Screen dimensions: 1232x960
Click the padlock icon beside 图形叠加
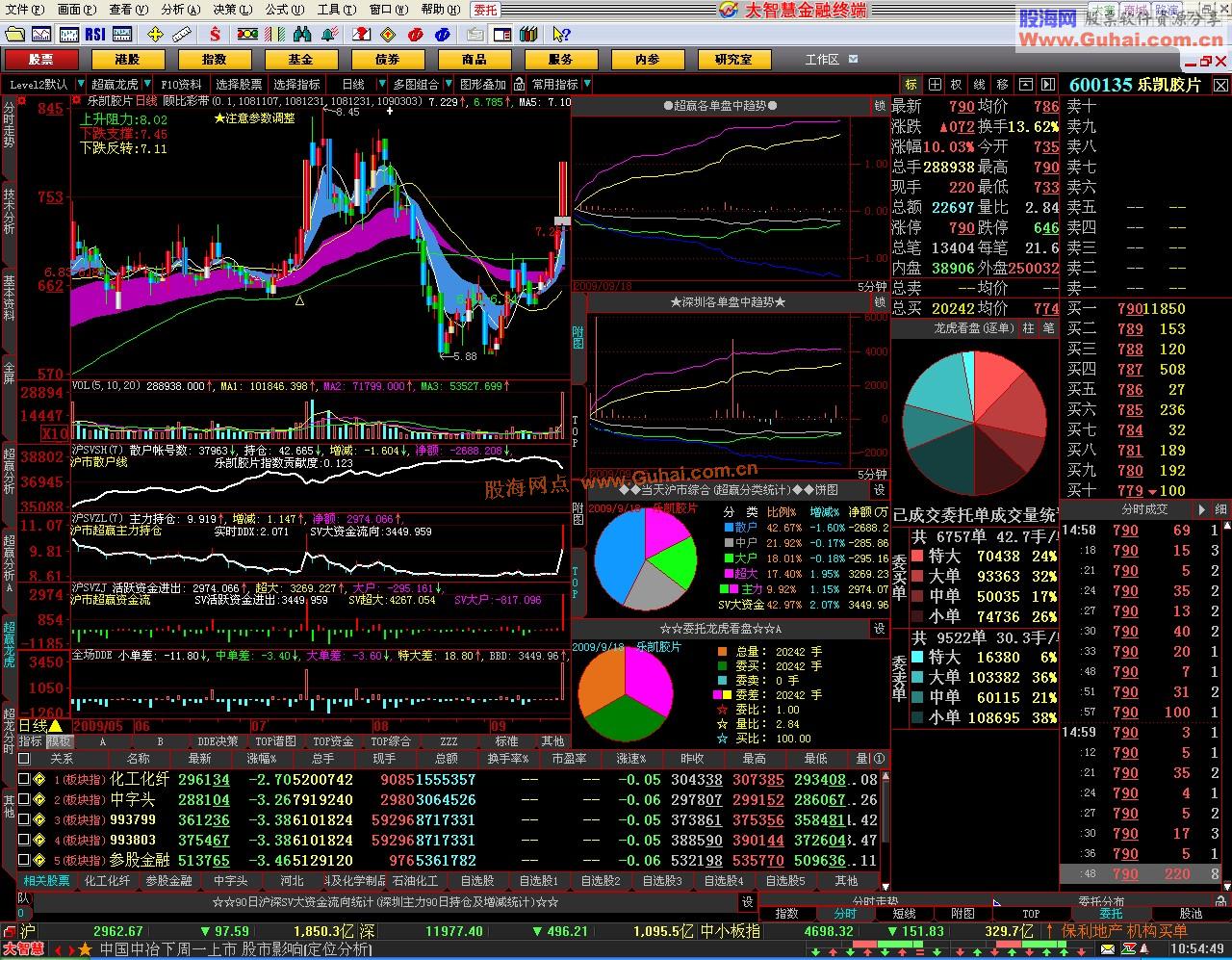[518, 85]
